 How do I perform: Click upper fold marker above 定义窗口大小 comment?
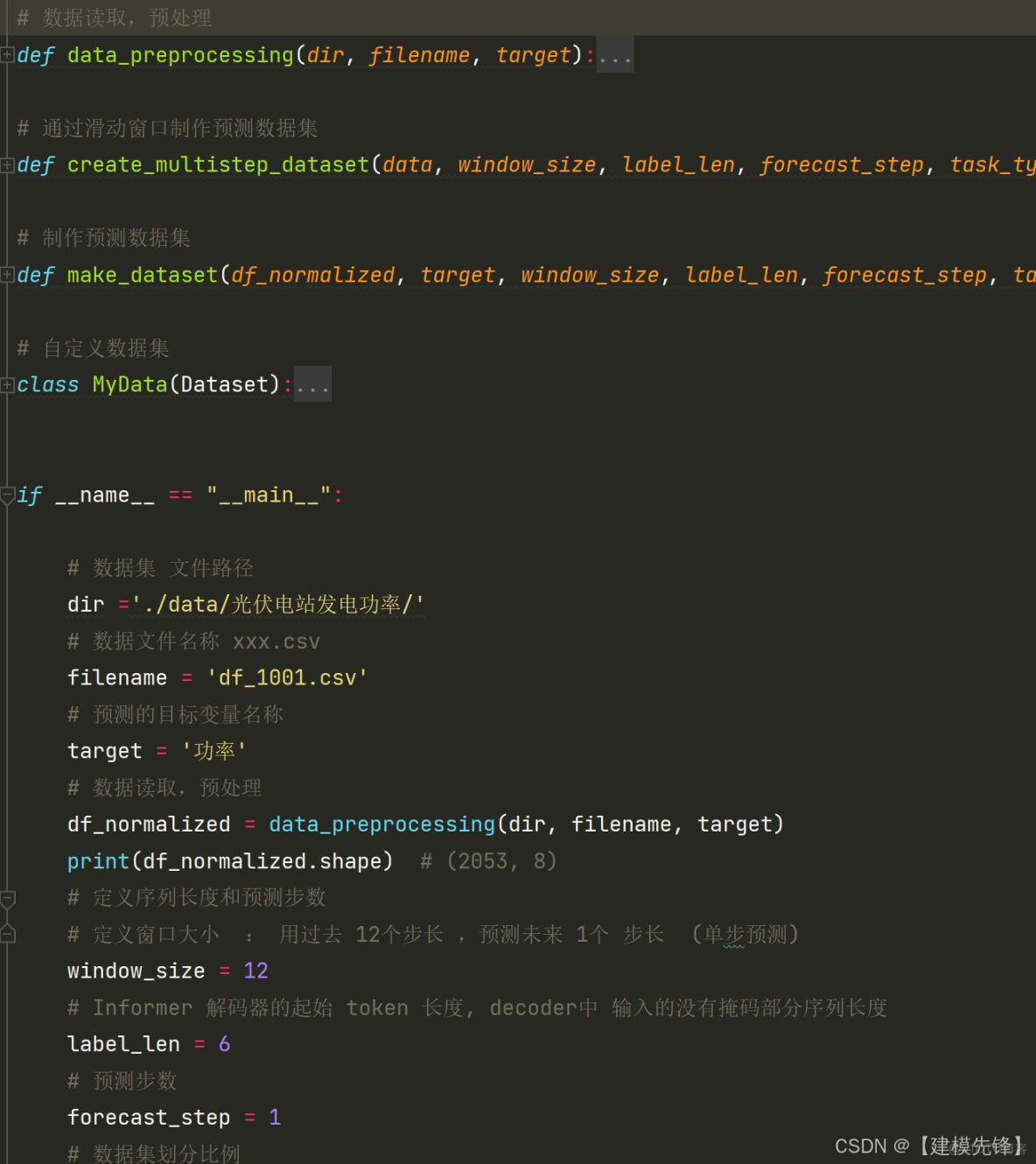[7, 898]
